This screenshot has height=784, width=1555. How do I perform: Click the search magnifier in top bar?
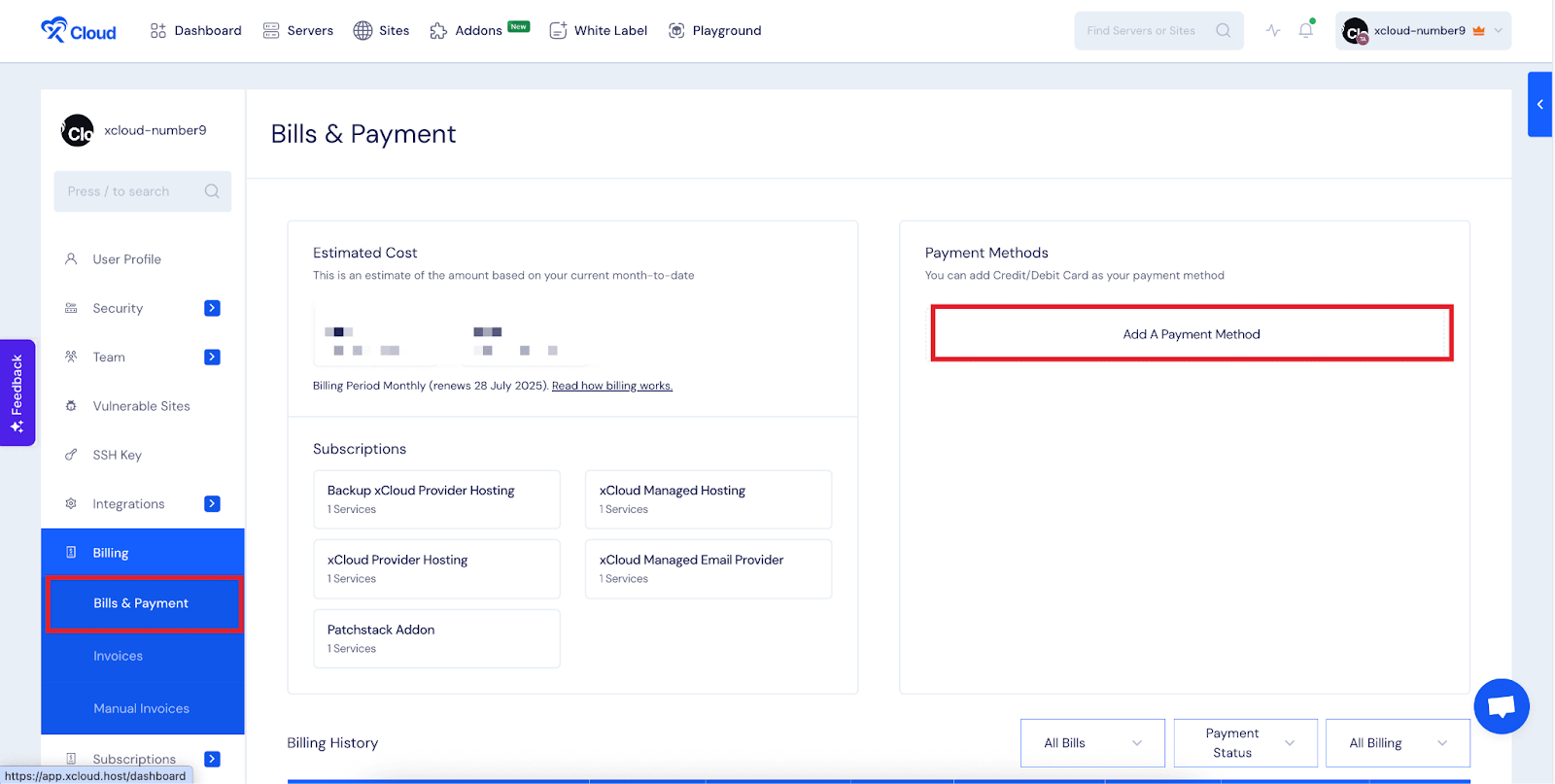point(1223,31)
